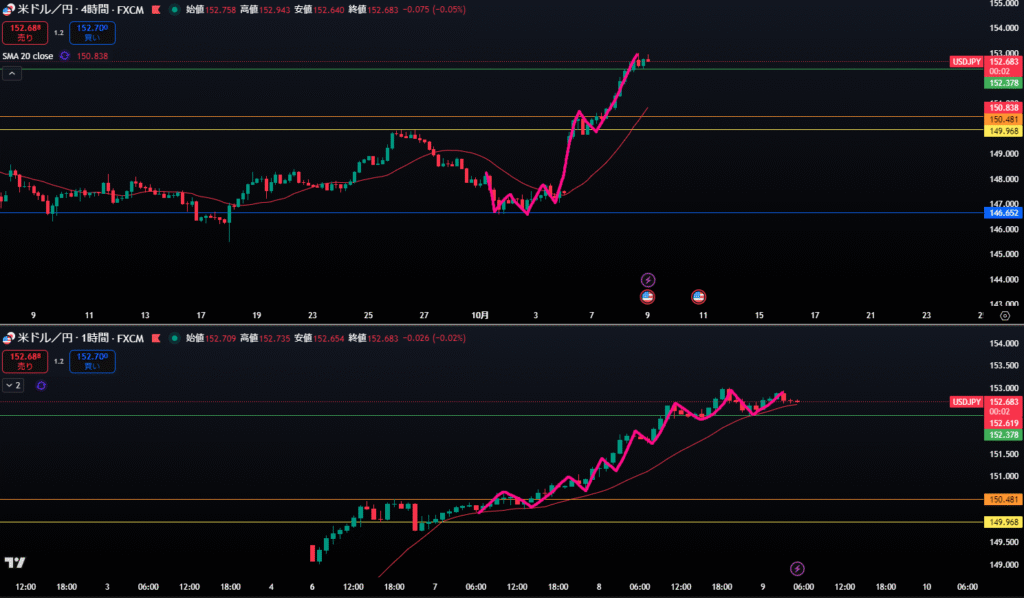
Task: Open the US flag economic event near date 11
Action: click(699, 296)
